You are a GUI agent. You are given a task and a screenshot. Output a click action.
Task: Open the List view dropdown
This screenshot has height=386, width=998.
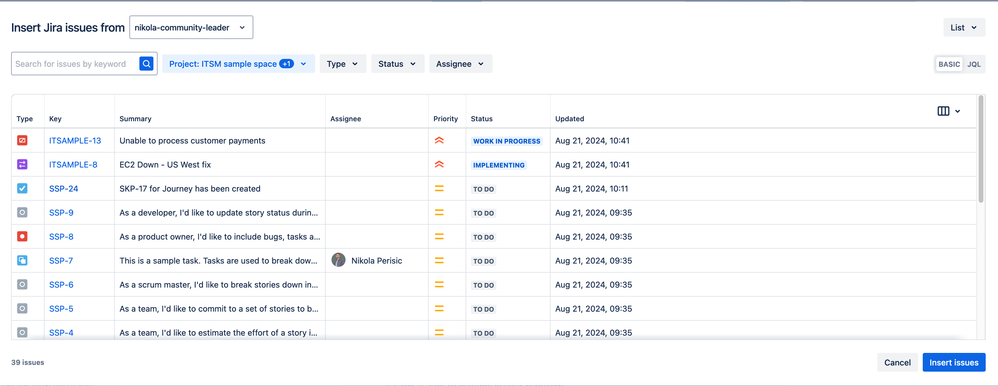pos(964,27)
